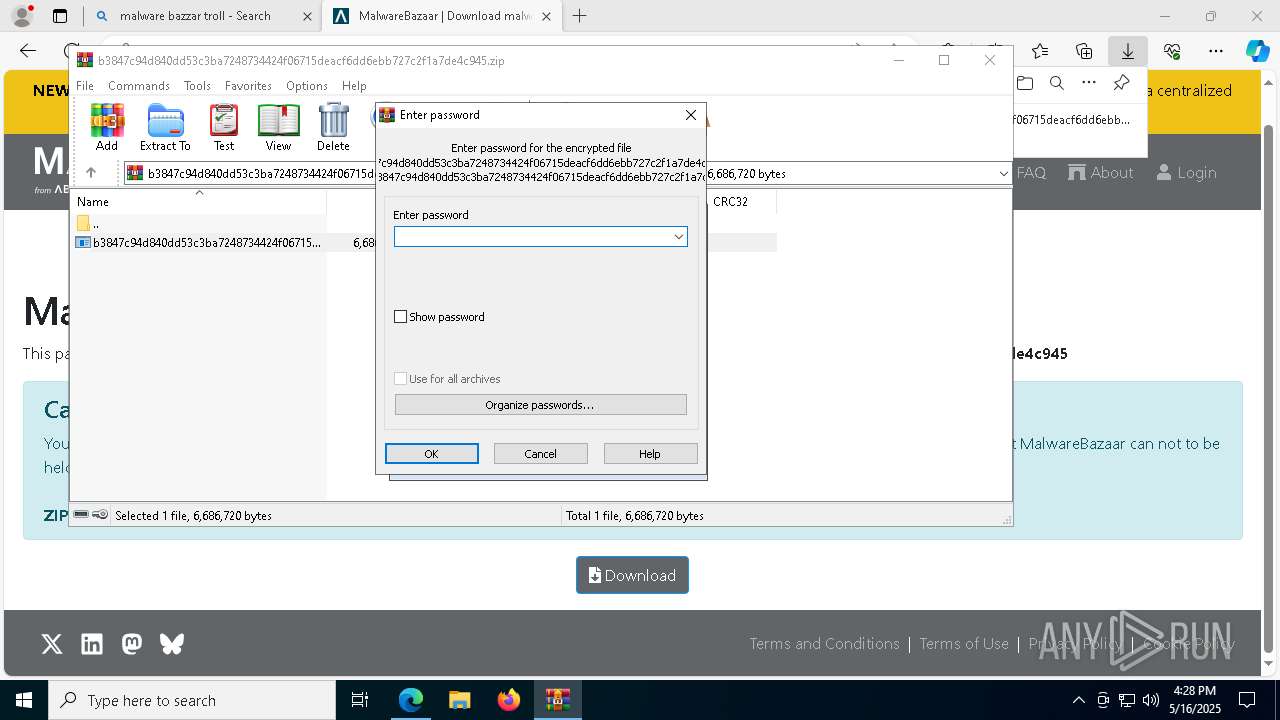Open the Commands menu
The image size is (1280, 720).
[x=139, y=86]
